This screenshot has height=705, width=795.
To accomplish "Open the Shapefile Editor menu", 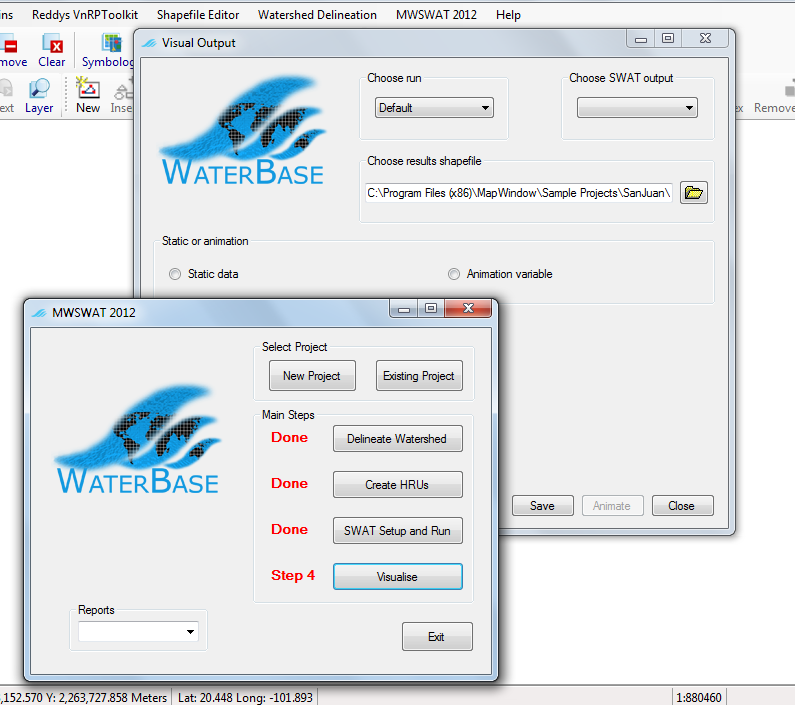I will [198, 15].
